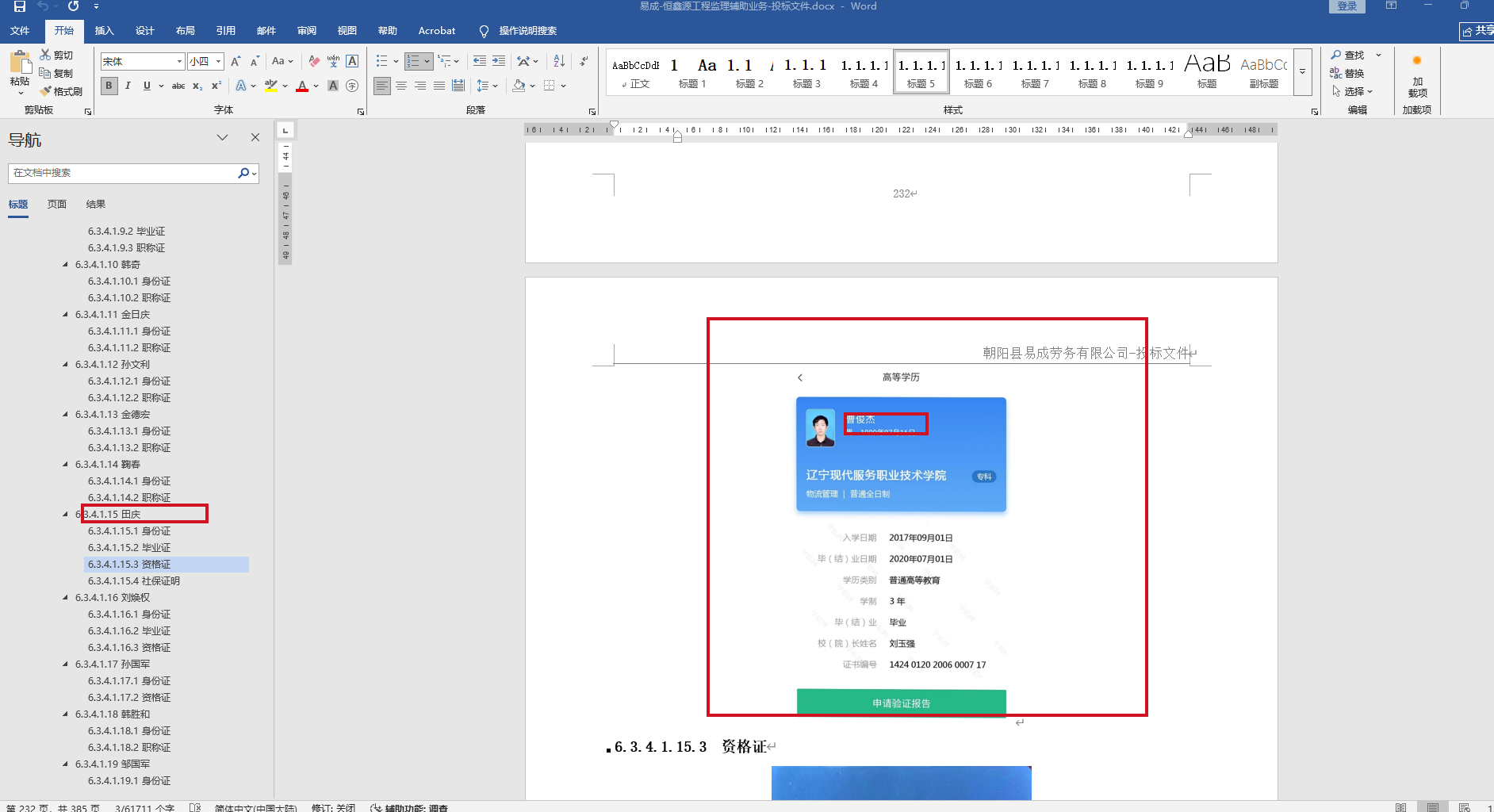The image size is (1494, 812).
Task: Open the font size dropdown (小四)
Action: point(218,61)
